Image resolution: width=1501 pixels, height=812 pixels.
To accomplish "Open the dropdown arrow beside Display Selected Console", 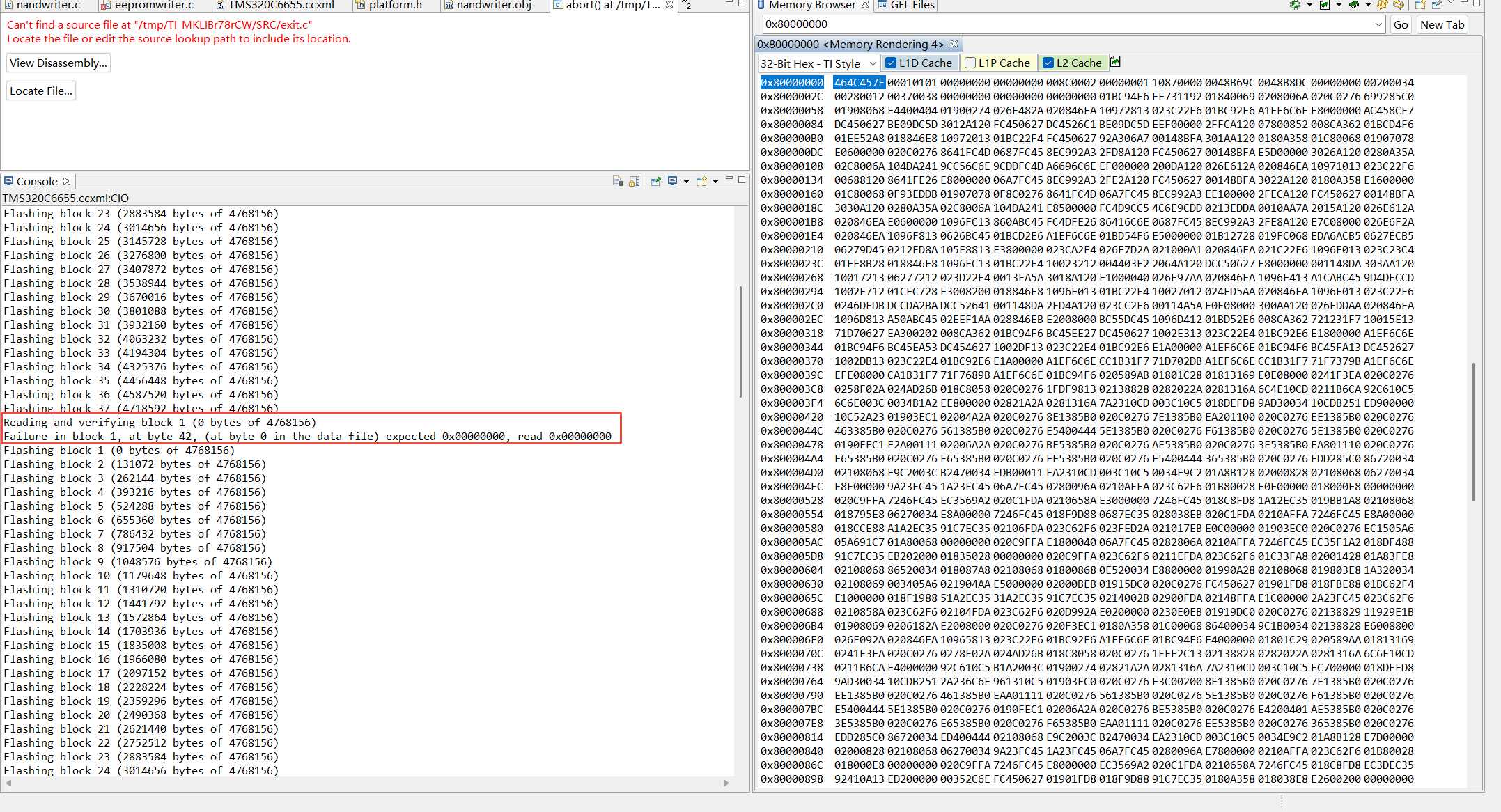I will (x=686, y=181).
